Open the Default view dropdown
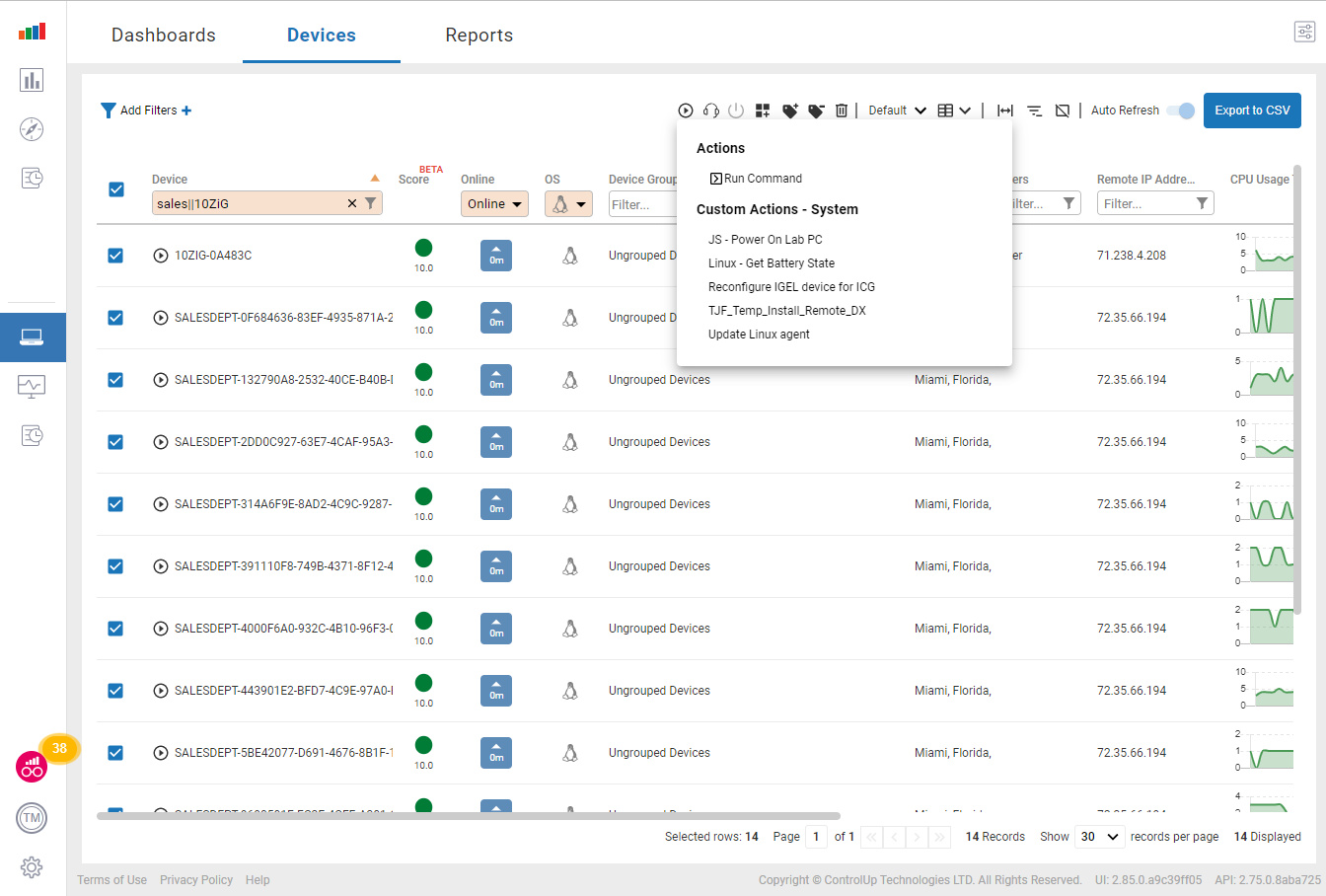Image resolution: width=1326 pixels, height=896 pixels. [897, 111]
